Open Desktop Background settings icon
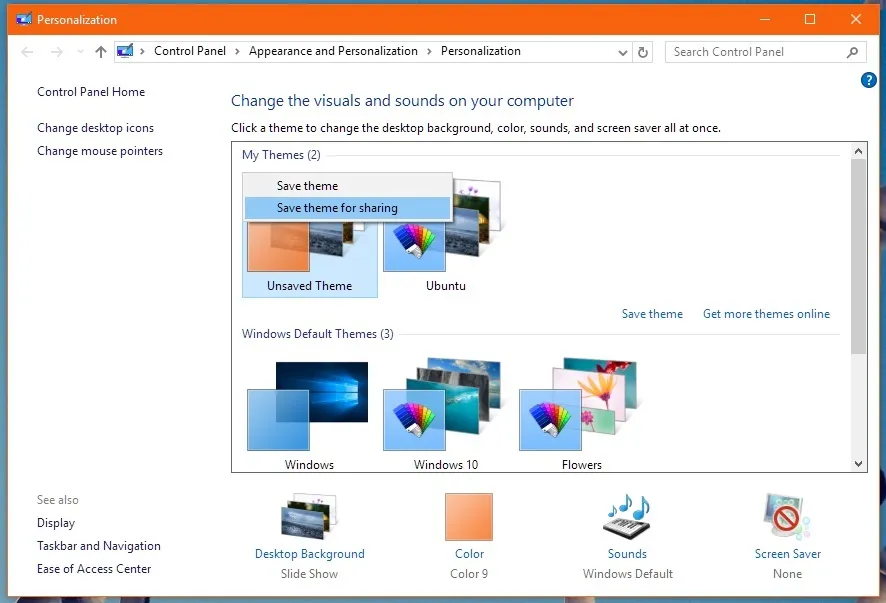The width and height of the screenshot is (886, 603). 309,516
